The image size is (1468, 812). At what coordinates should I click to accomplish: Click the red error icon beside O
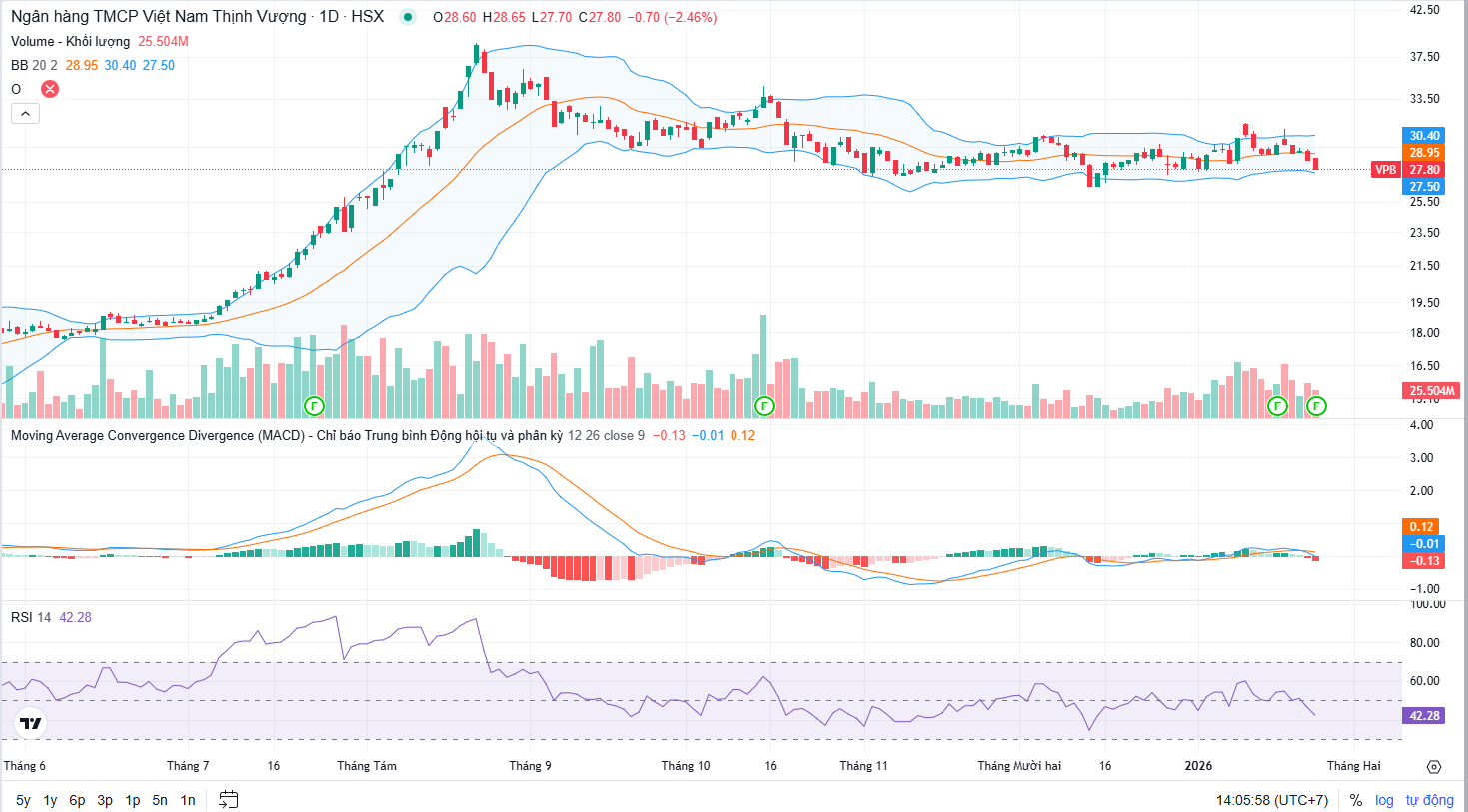point(49,89)
